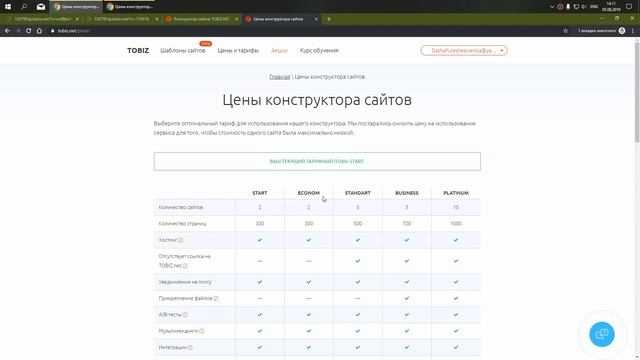Open the Chrome three-dot menu
The height and width of the screenshot is (360, 640).
pyautogui.click(x=633, y=31)
